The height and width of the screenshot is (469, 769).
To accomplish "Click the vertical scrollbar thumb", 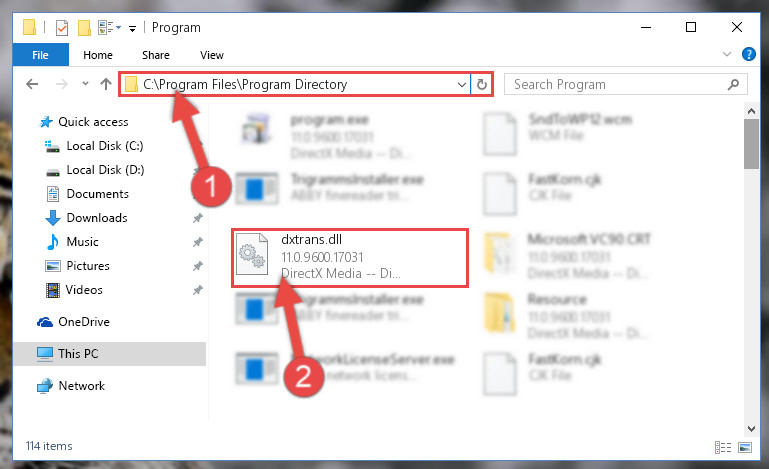I will pos(751,144).
